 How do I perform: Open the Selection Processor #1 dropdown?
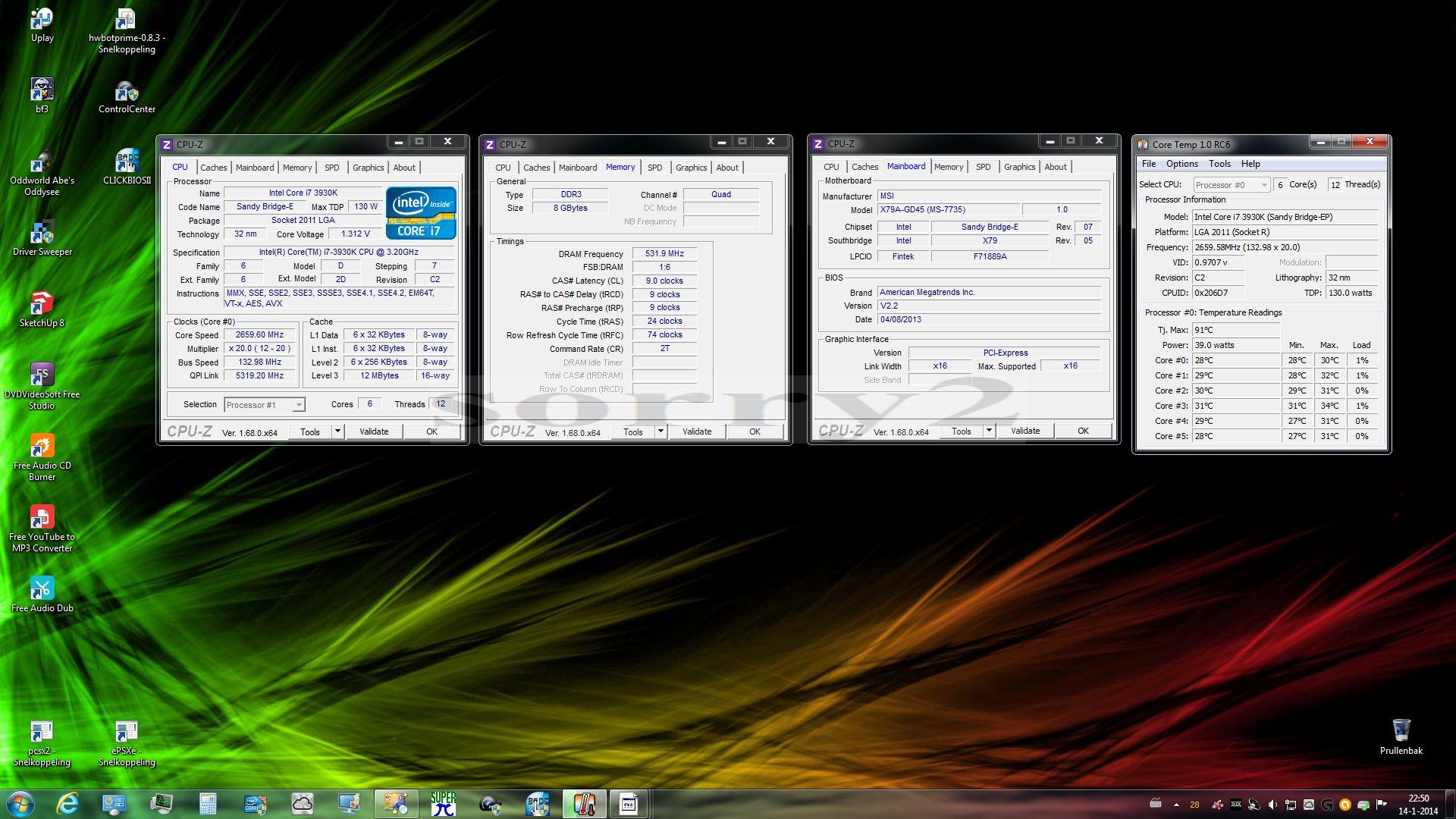(265, 405)
